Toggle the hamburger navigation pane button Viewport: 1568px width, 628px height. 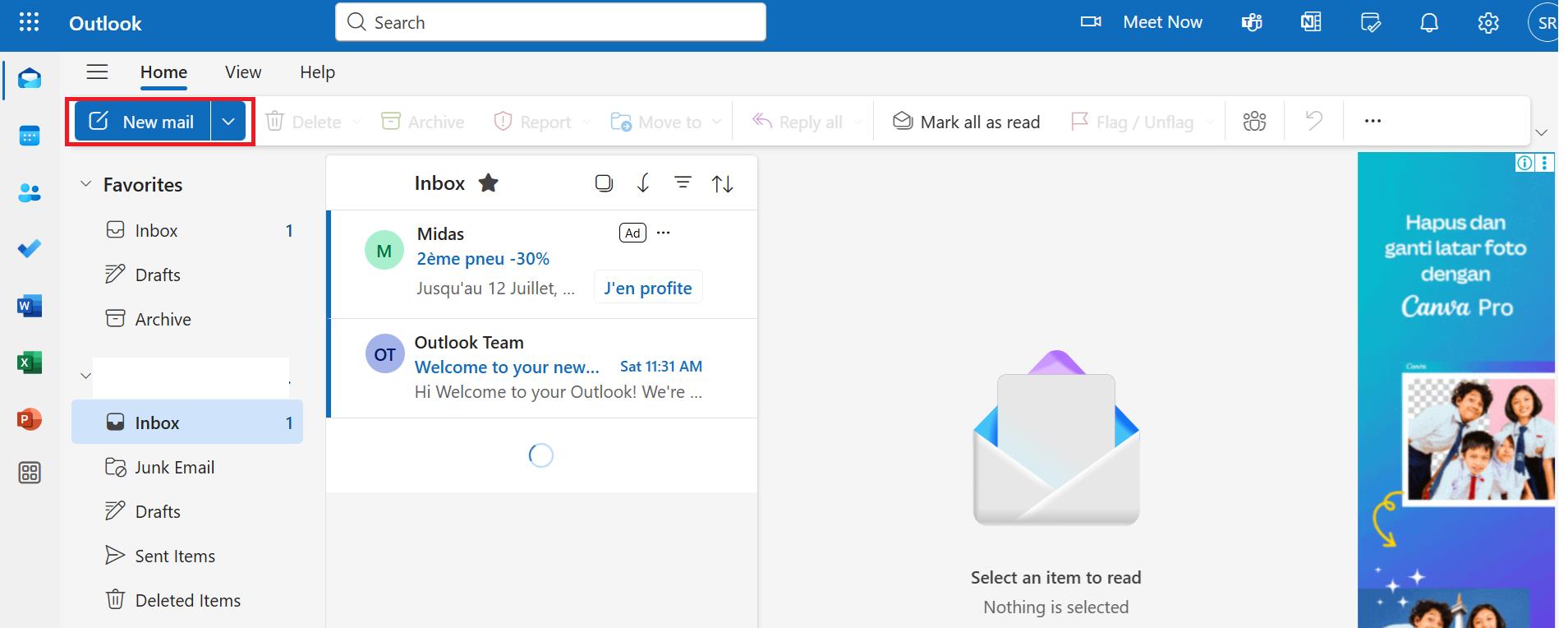tap(98, 72)
